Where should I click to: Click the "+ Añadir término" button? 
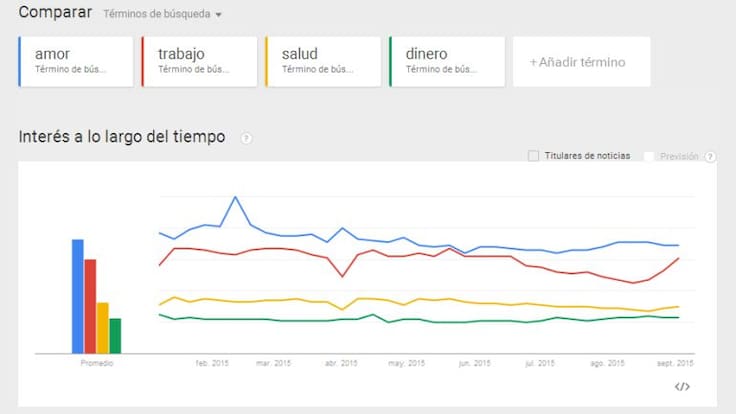pos(580,62)
